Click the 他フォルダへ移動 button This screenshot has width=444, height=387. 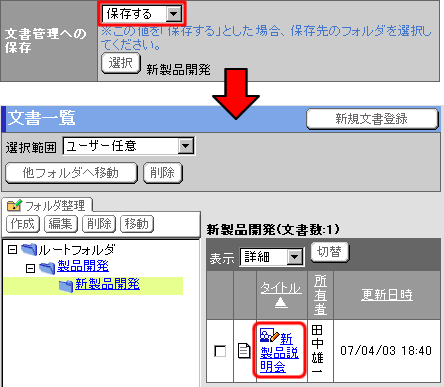[71, 173]
